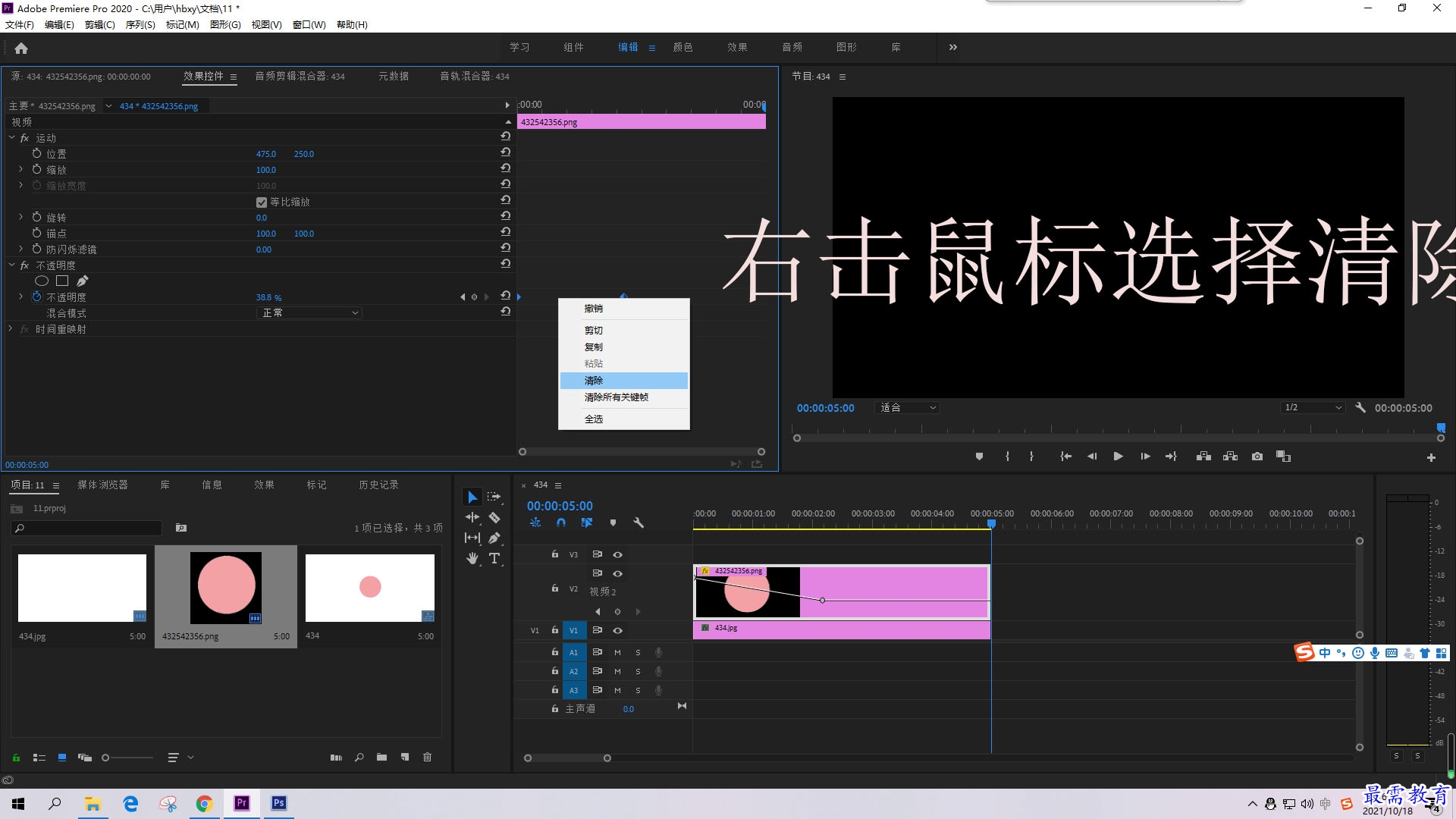Image resolution: width=1456 pixels, height=819 pixels.
Task: Toggle V1 track output eye
Action: point(617,630)
